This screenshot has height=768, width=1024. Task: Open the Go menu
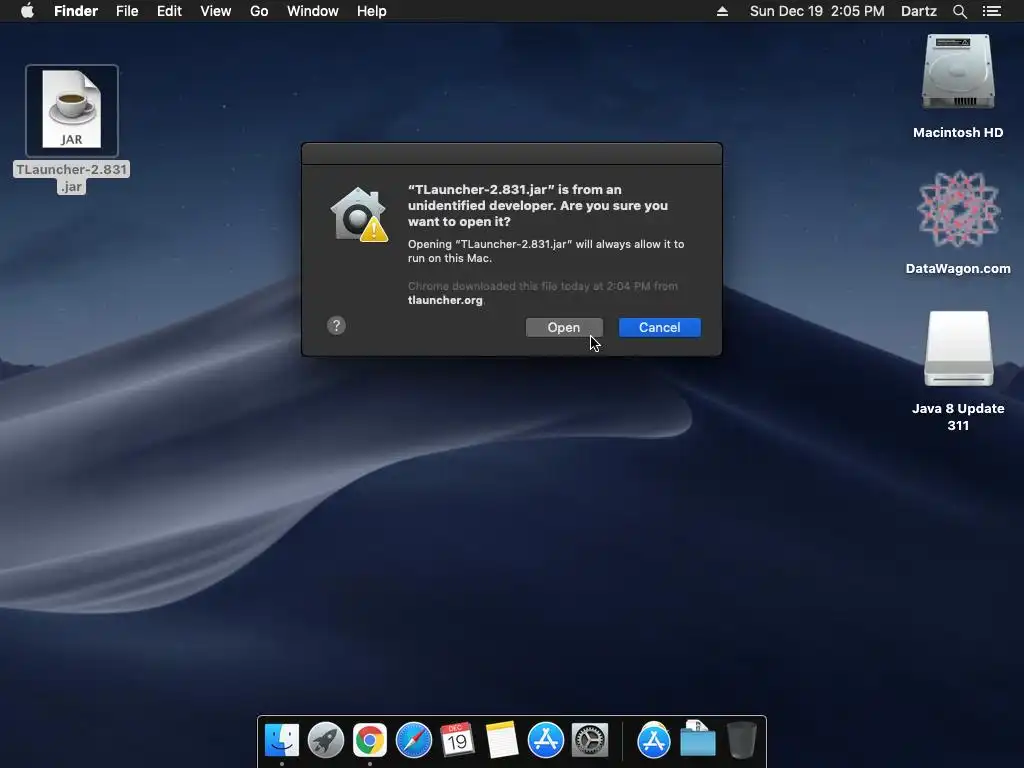(259, 11)
